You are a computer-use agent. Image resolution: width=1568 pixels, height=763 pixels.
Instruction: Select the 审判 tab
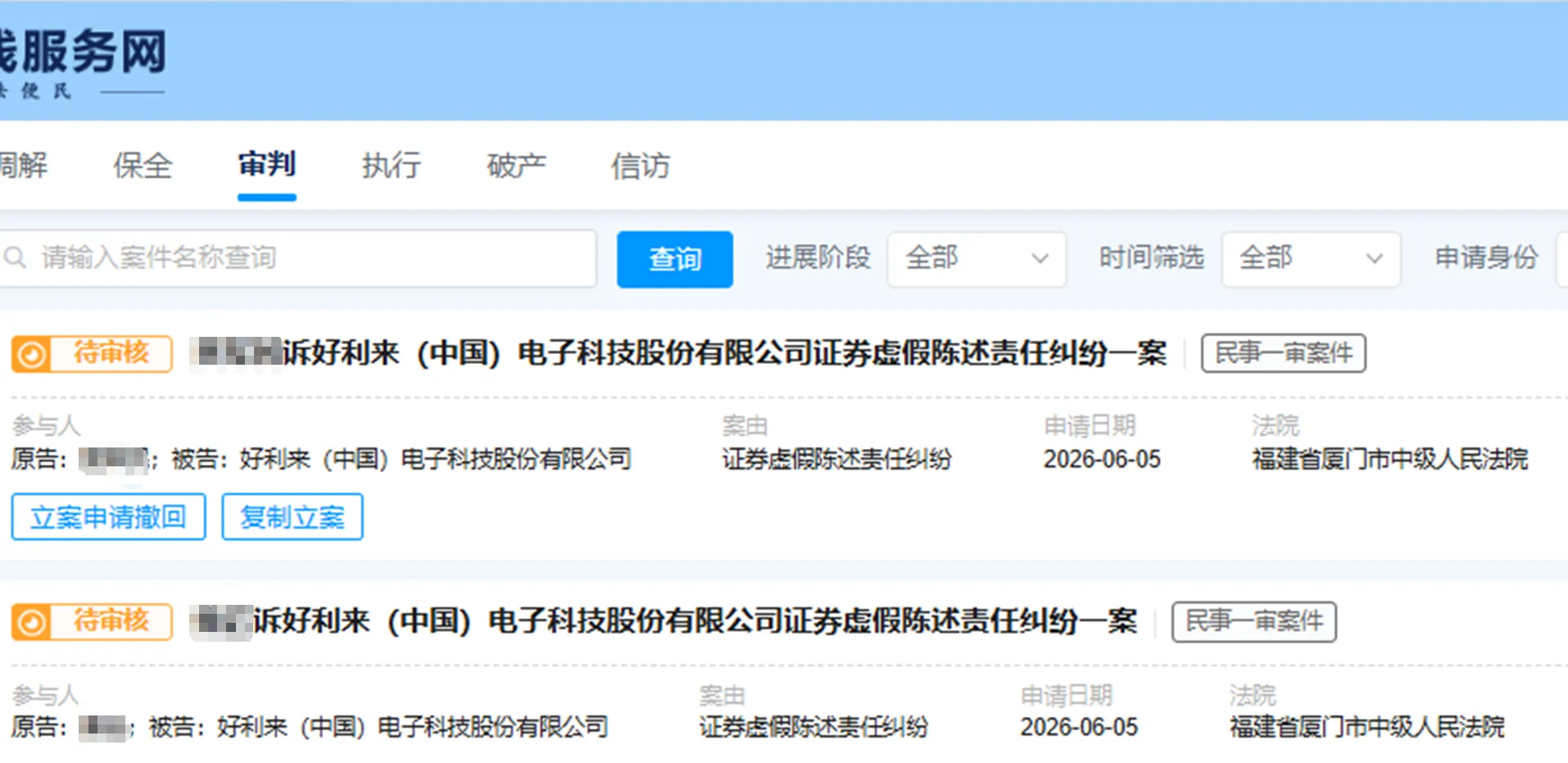click(267, 165)
